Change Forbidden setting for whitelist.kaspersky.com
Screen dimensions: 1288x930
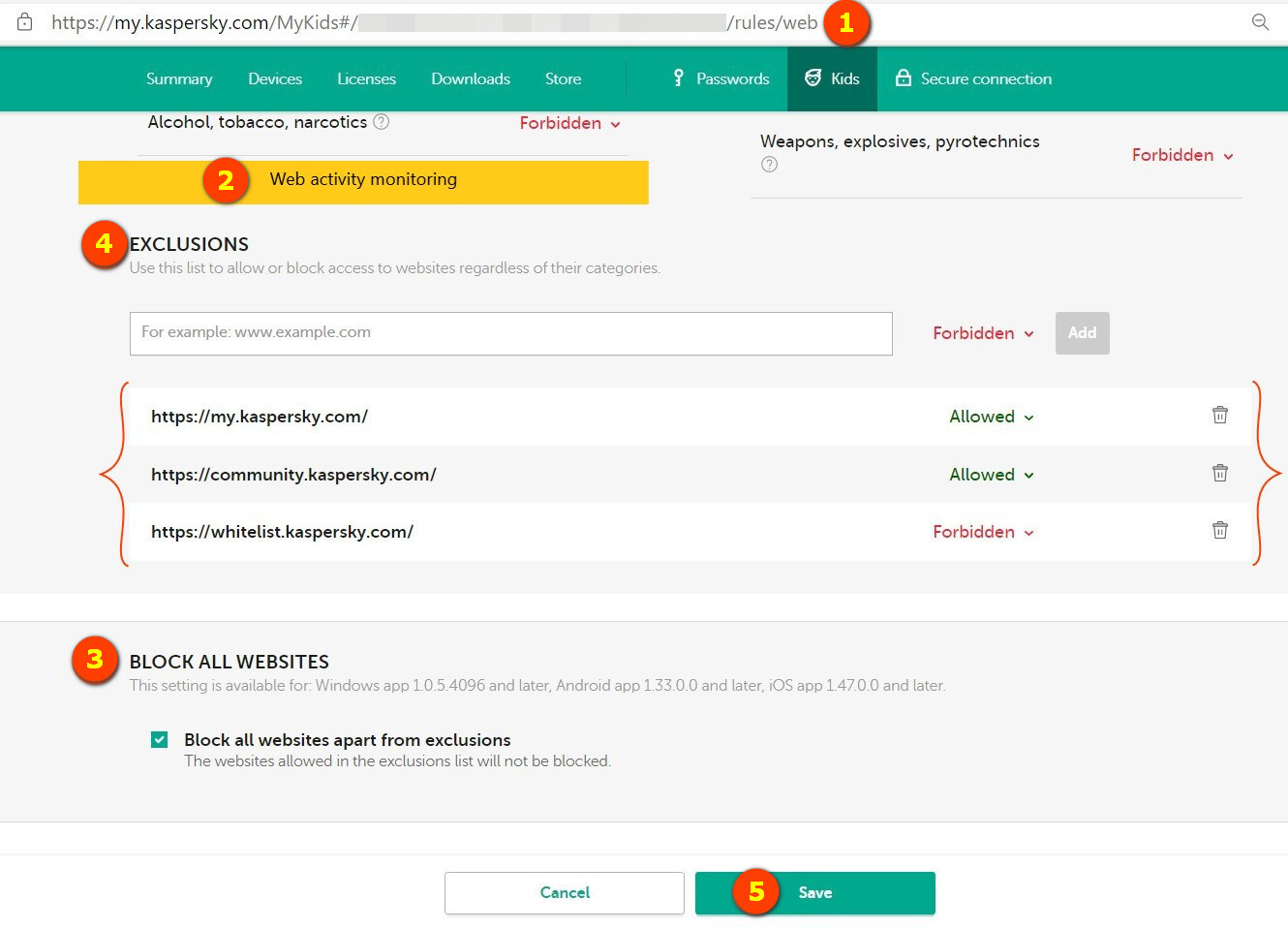click(x=984, y=532)
